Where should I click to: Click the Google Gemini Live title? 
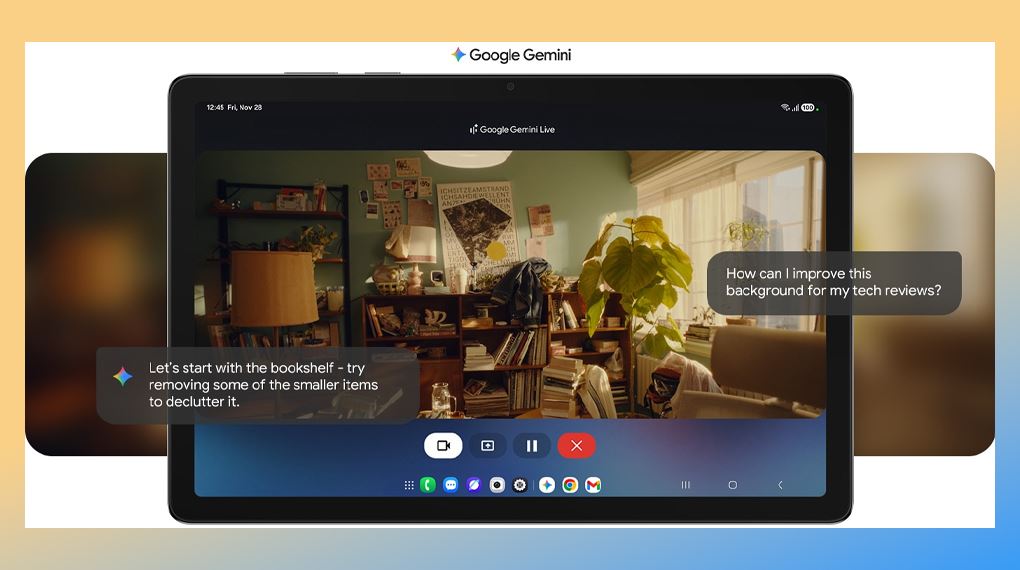point(511,129)
